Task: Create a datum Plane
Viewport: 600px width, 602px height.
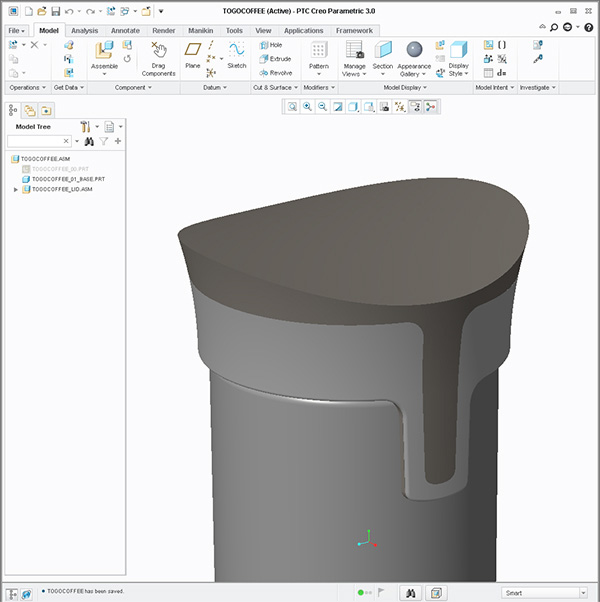Action: point(193,50)
